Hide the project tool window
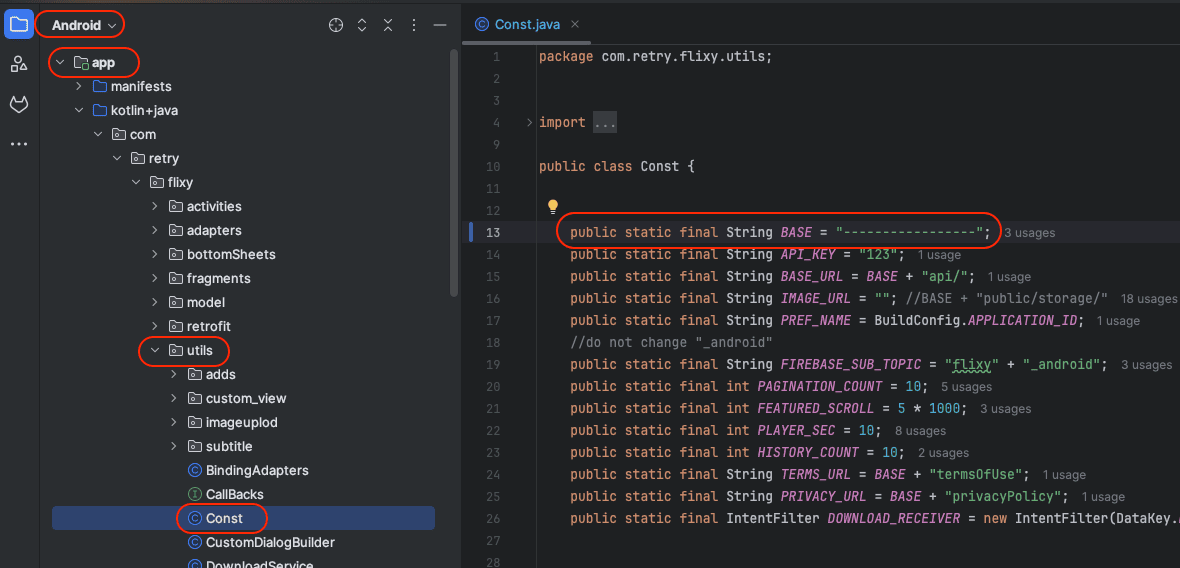 pyautogui.click(x=440, y=25)
